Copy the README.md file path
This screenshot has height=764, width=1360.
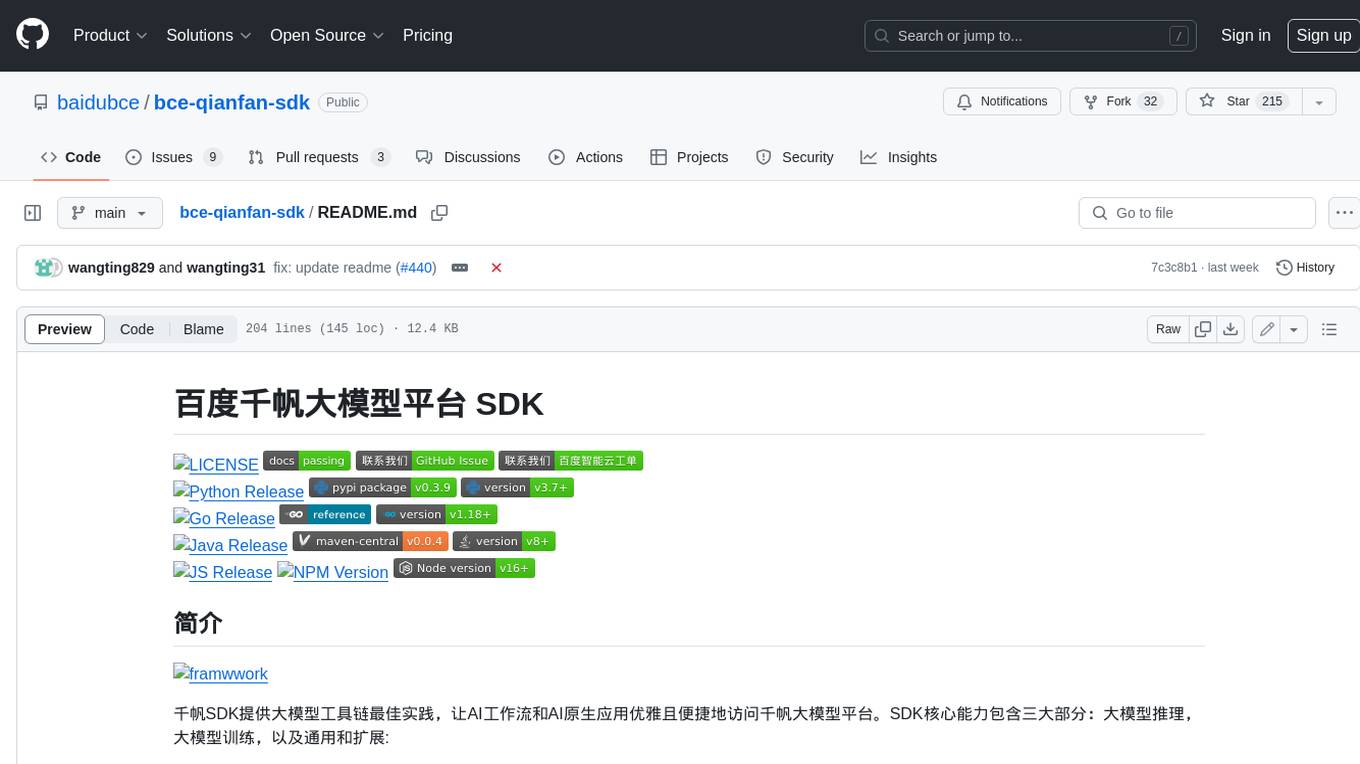tap(439, 213)
